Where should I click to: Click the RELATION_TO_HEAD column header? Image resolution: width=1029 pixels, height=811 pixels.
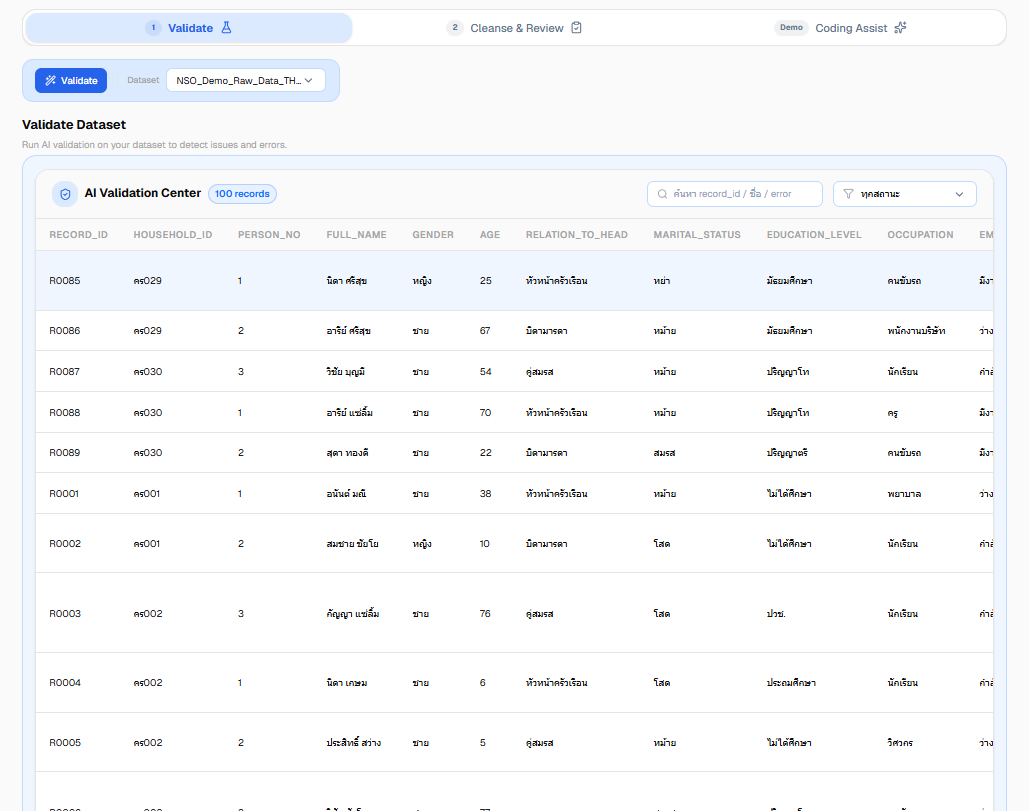tap(576, 235)
